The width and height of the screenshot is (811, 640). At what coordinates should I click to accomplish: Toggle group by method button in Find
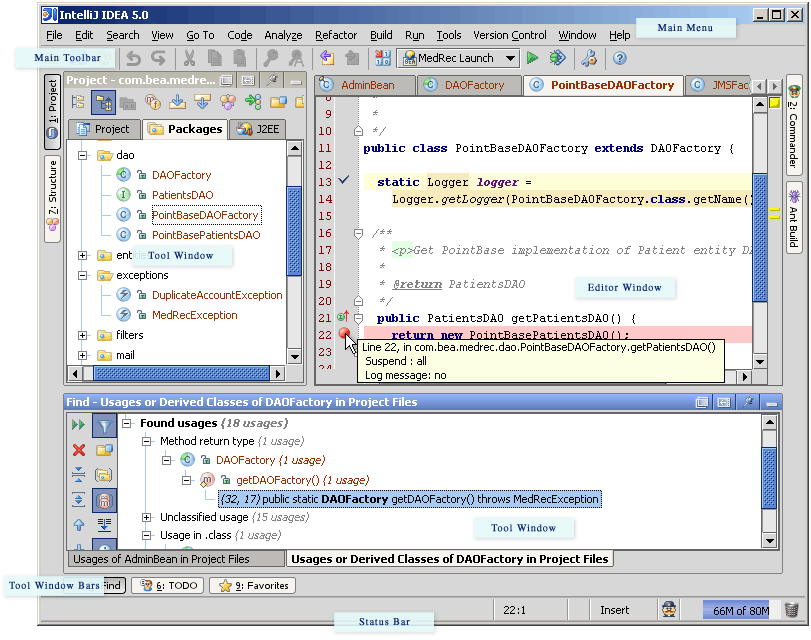pos(104,500)
